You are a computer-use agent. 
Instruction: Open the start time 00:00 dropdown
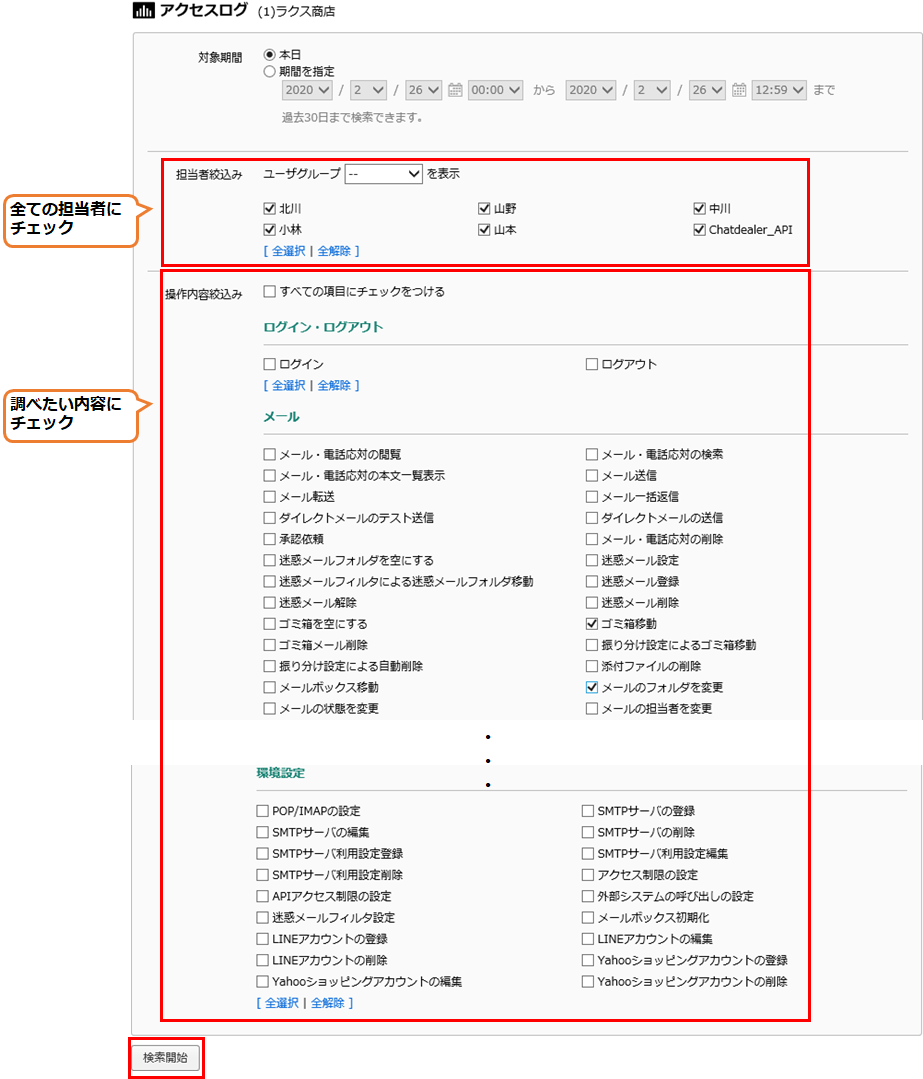[x=496, y=90]
